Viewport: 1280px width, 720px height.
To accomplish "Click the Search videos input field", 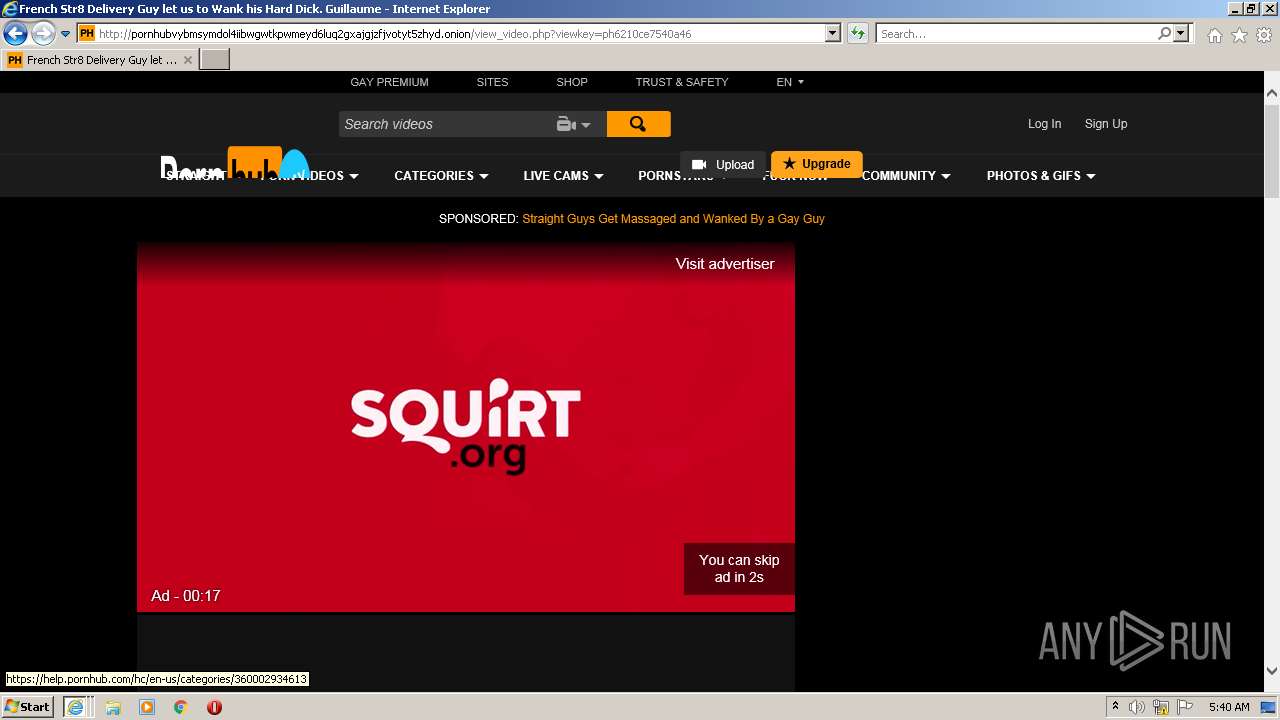I will (x=445, y=124).
